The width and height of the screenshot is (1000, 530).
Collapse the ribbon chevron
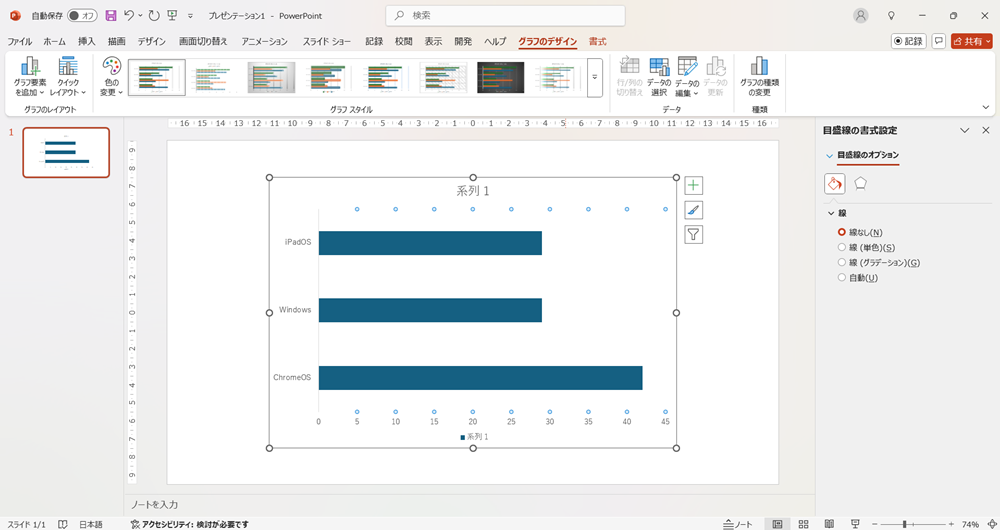tap(986, 108)
